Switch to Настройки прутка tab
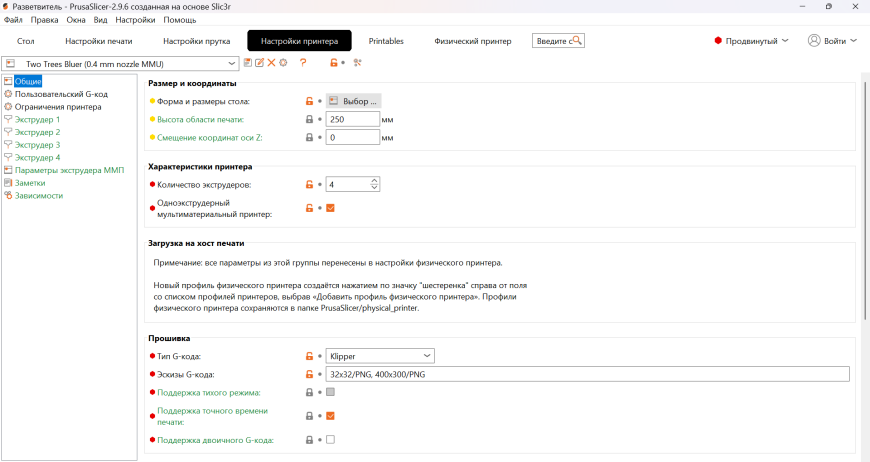 [x=196, y=41]
